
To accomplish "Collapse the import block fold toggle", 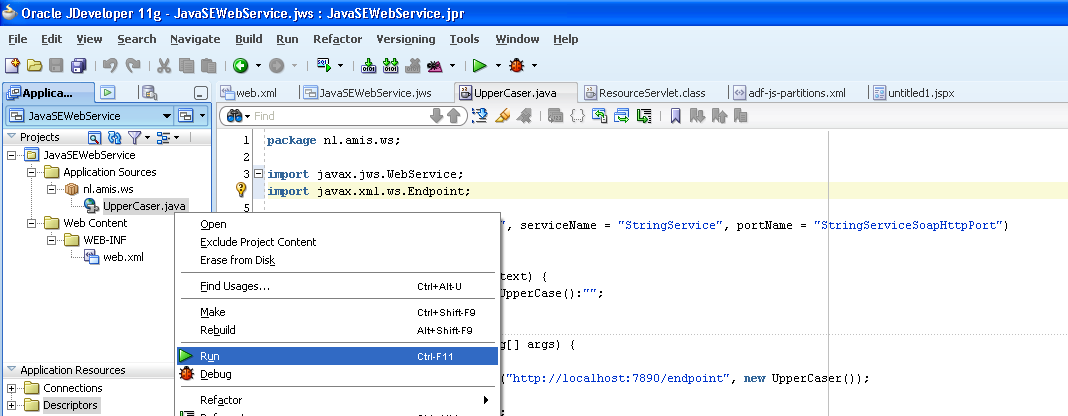I will (x=258, y=174).
